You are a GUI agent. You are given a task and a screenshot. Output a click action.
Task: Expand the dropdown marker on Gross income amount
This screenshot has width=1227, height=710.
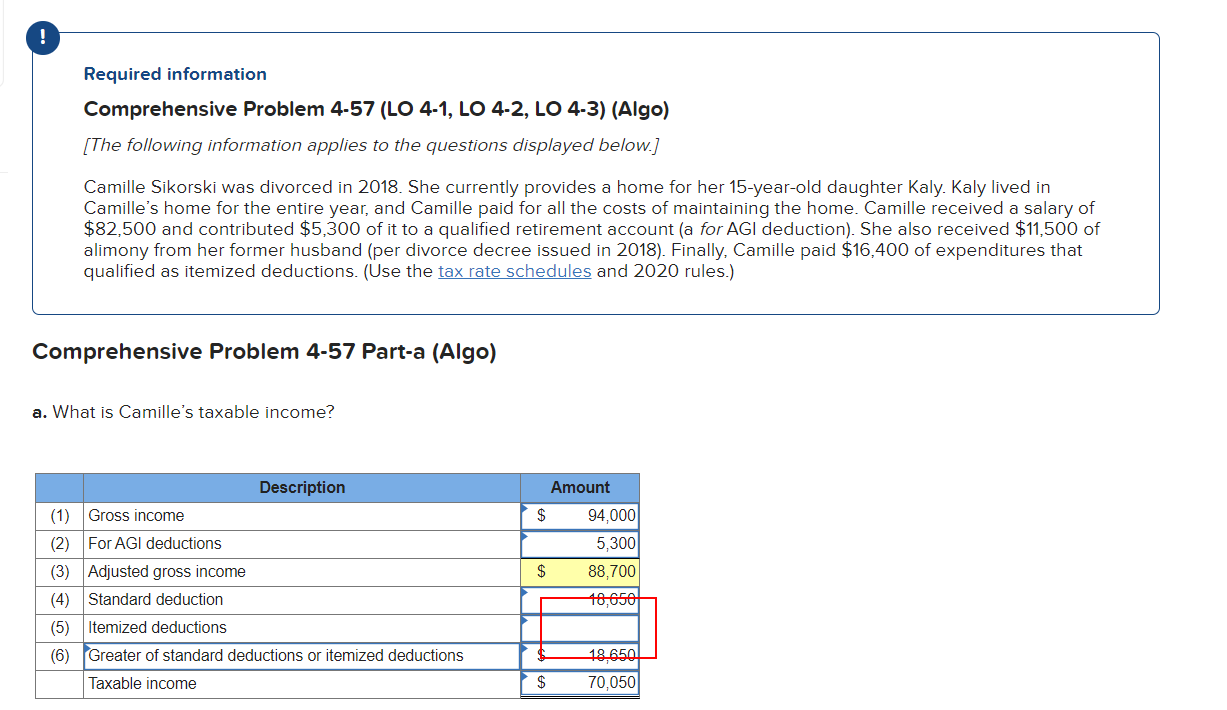(525, 510)
